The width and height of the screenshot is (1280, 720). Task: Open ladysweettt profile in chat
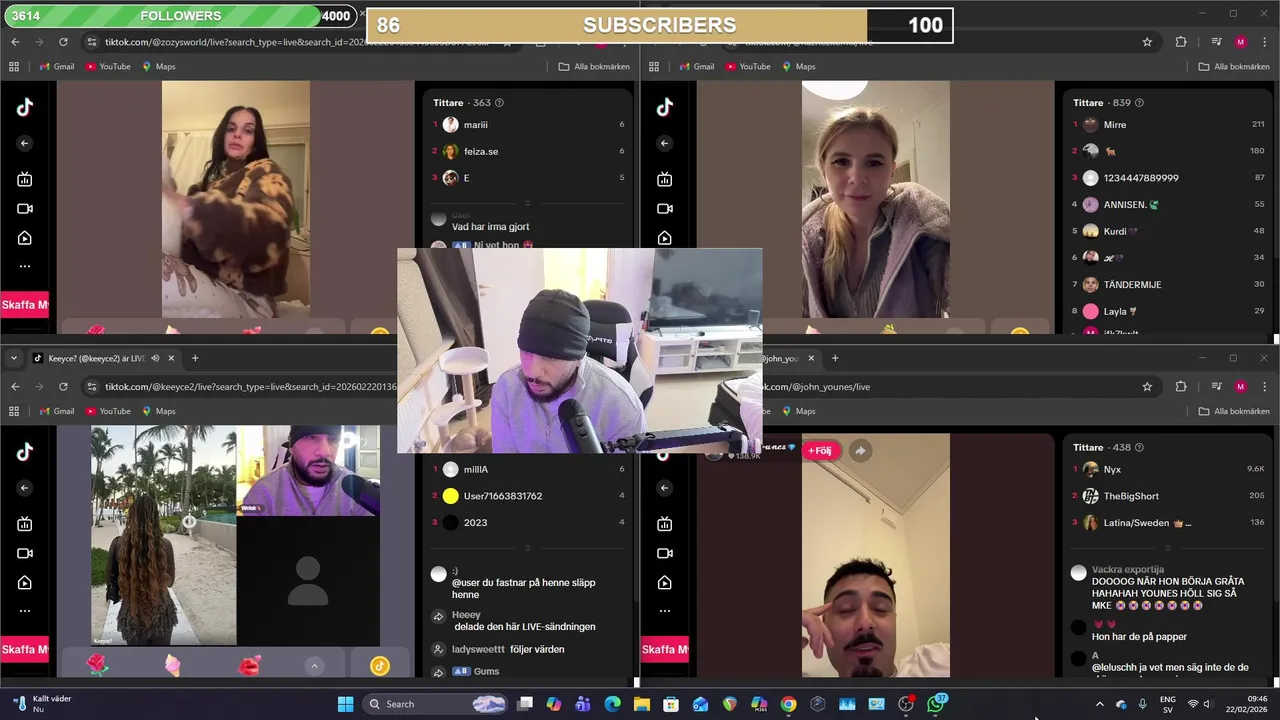point(478,649)
